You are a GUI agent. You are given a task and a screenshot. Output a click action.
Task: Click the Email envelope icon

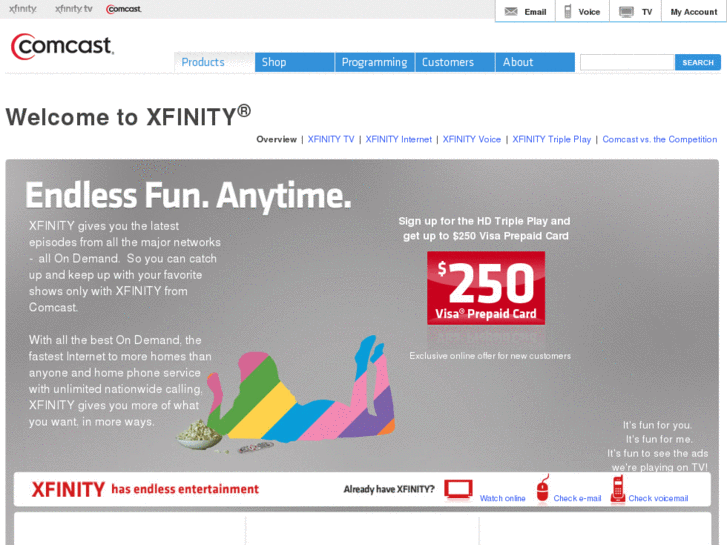tap(510, 12)
